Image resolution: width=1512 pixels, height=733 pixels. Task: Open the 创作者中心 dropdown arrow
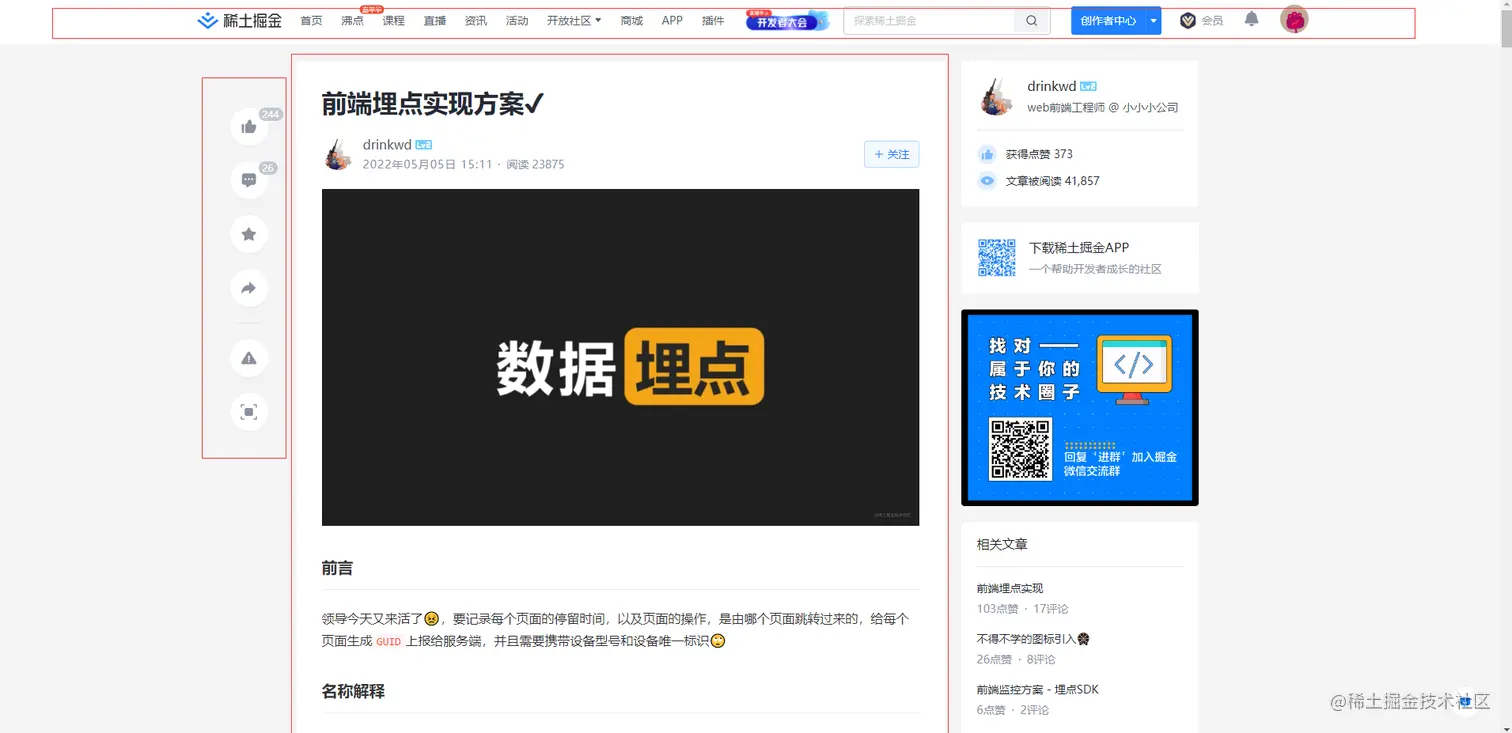(1152, 20)
